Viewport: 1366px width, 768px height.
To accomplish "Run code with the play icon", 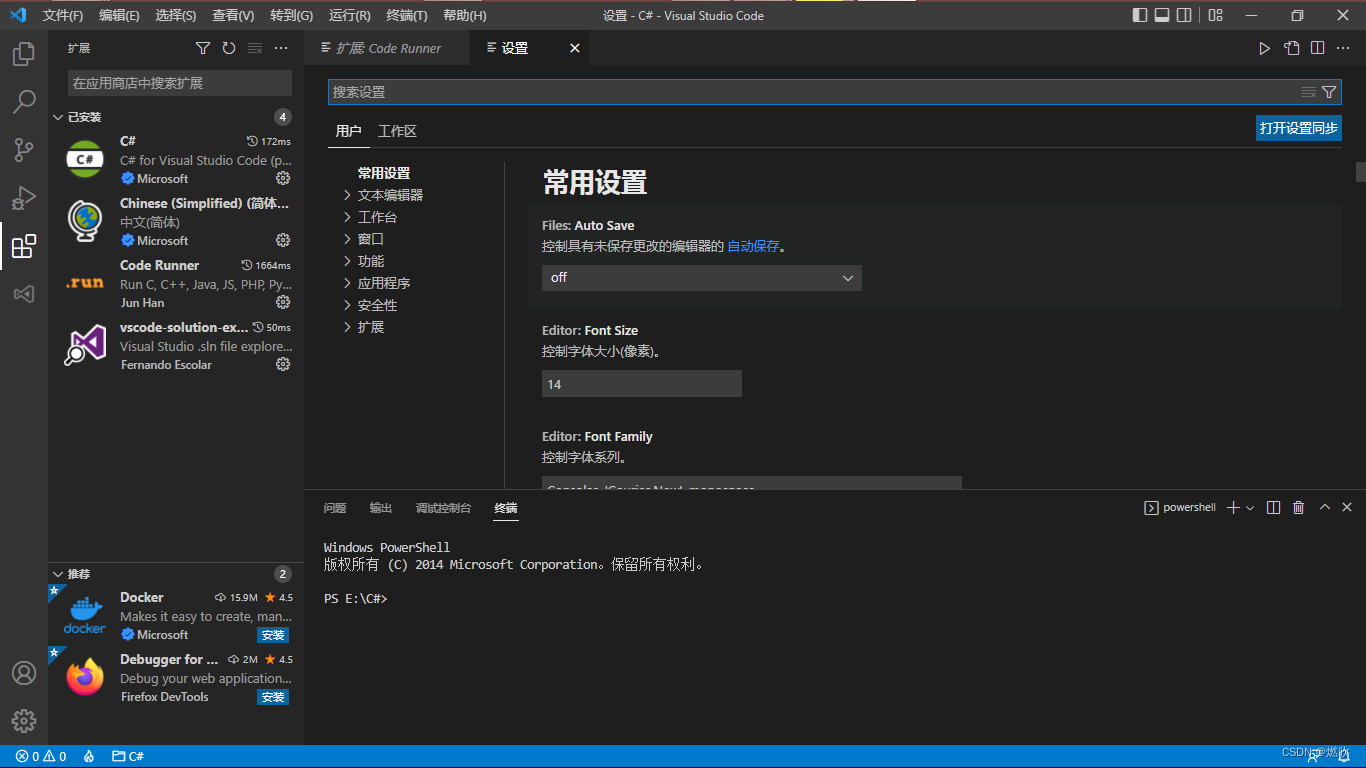I will click(1264, 48).
